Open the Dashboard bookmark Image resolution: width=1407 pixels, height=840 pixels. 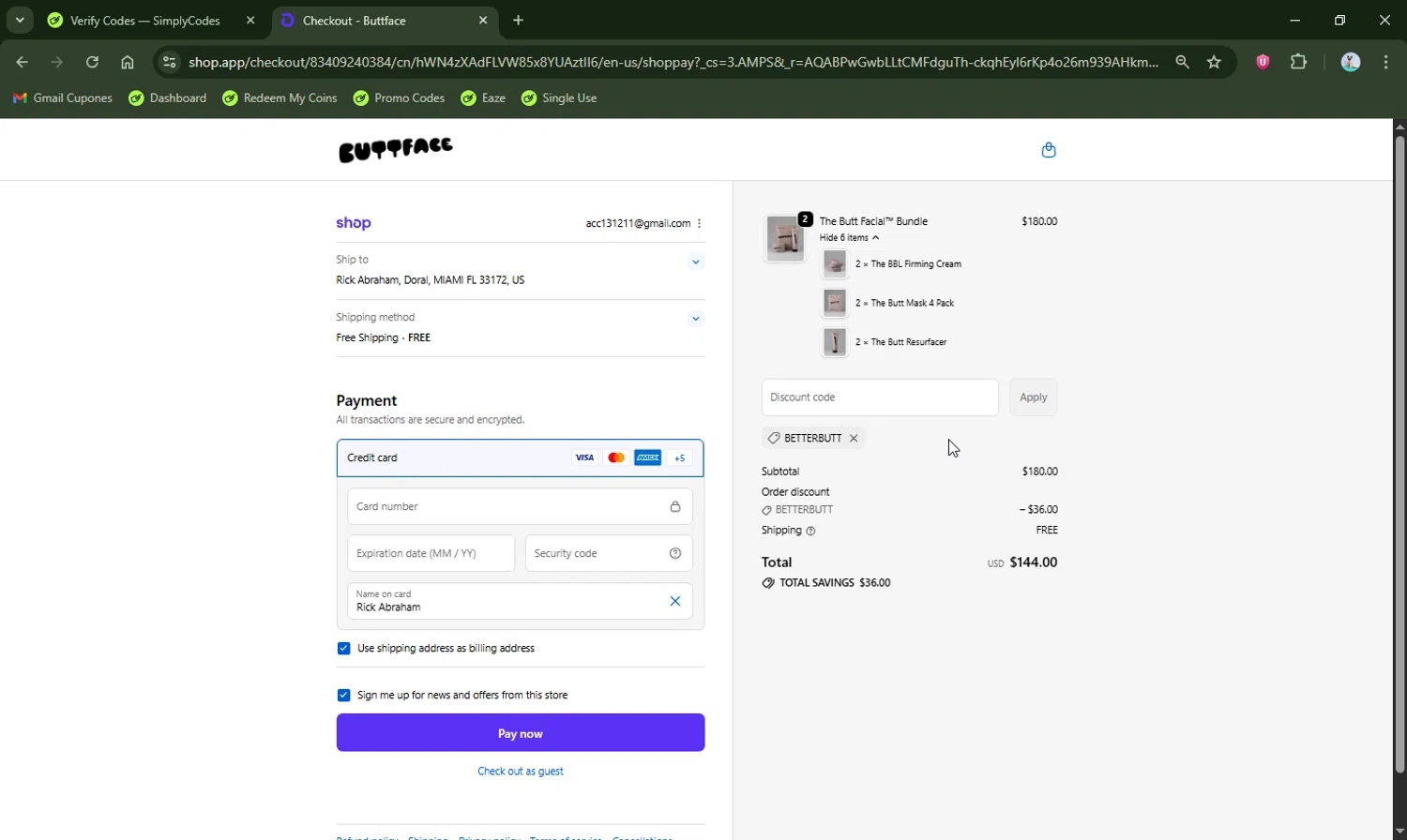click(168, 97)
